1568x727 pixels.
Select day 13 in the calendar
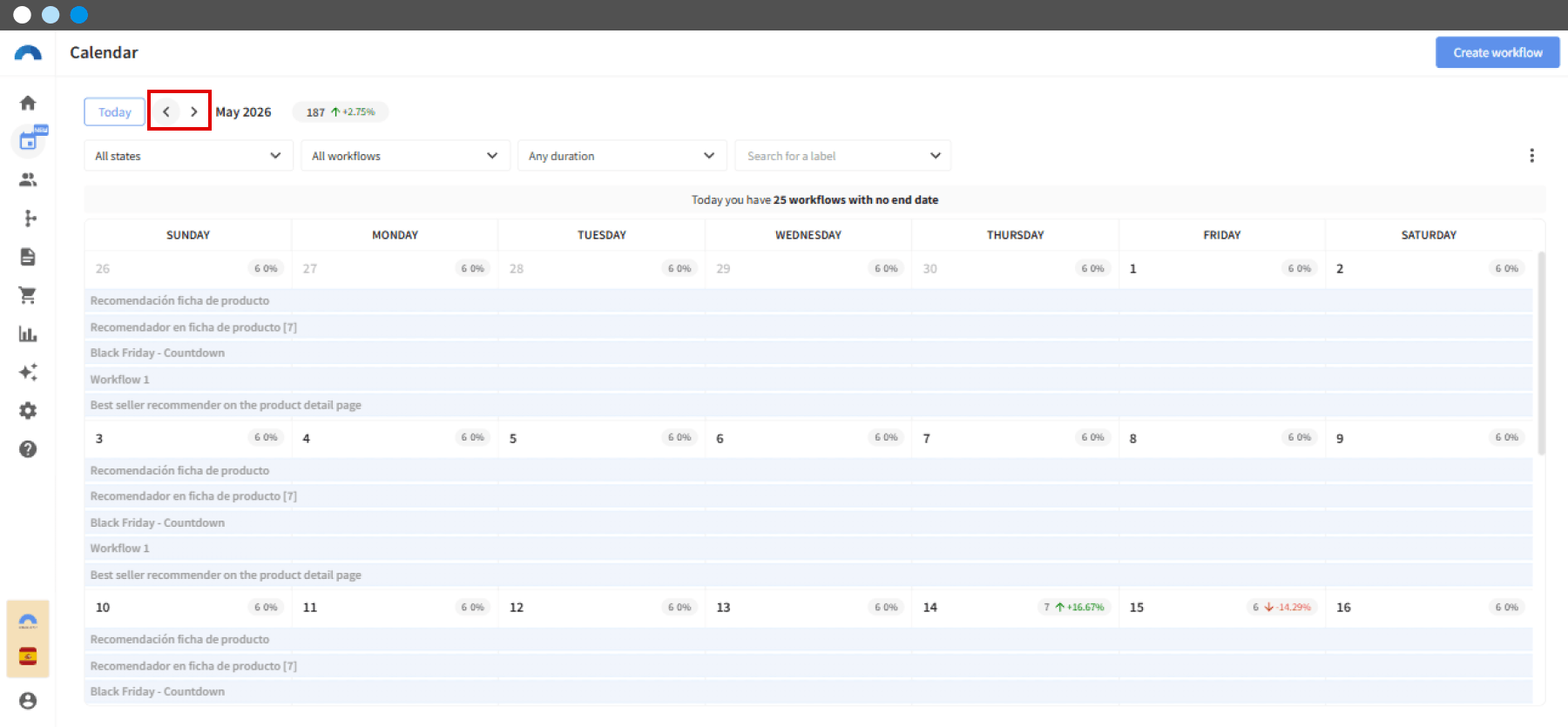click(x=723, y=607)
